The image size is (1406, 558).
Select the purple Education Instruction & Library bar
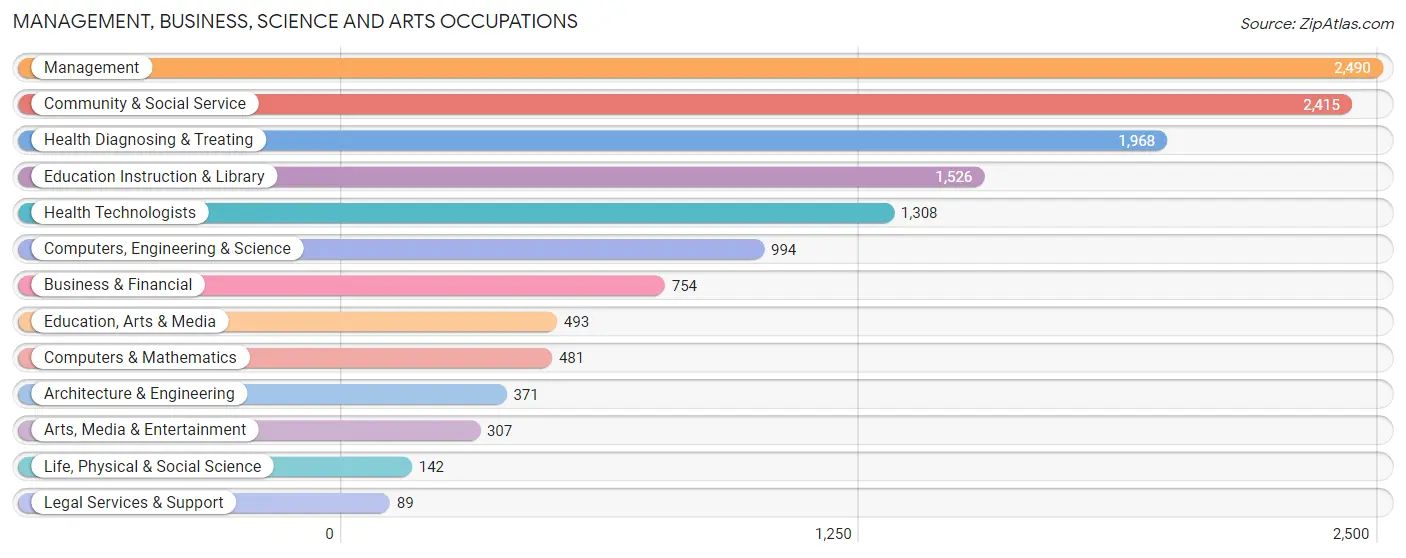coord(501,177)
